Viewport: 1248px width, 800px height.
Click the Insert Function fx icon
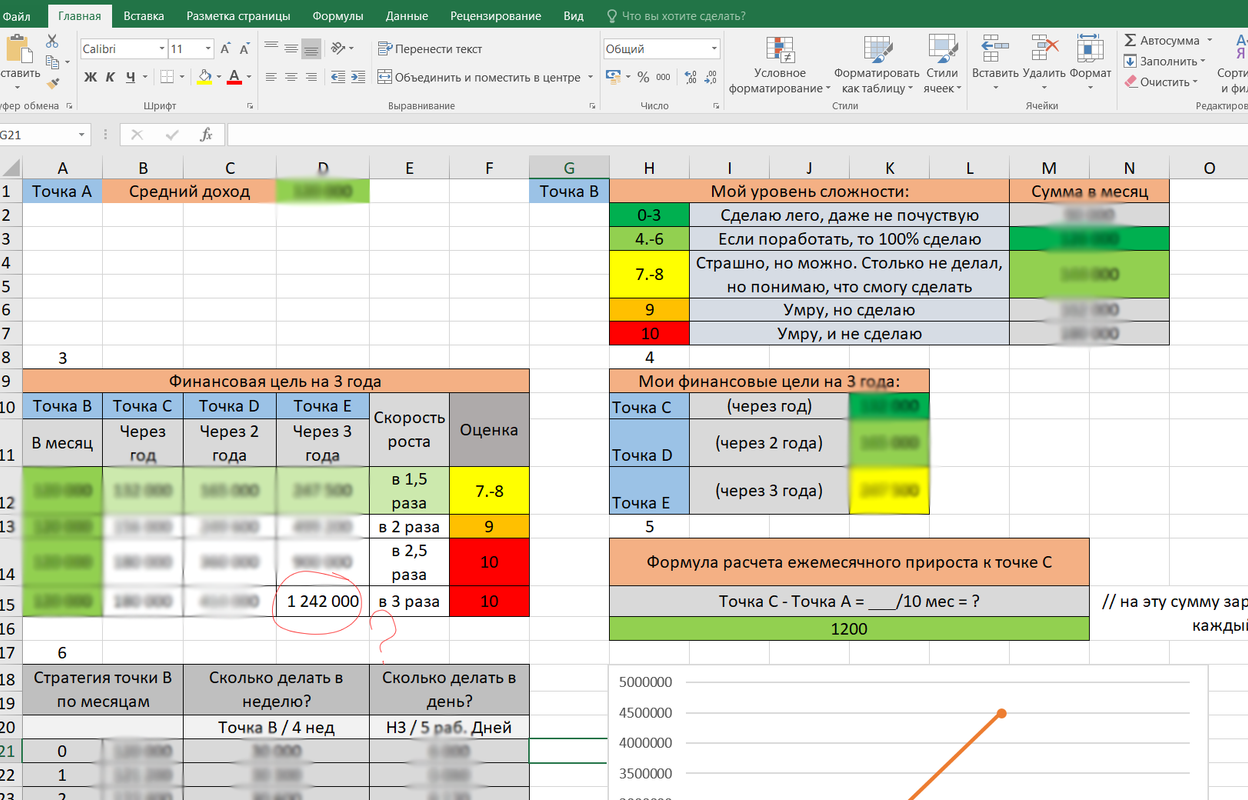point(206,135)
